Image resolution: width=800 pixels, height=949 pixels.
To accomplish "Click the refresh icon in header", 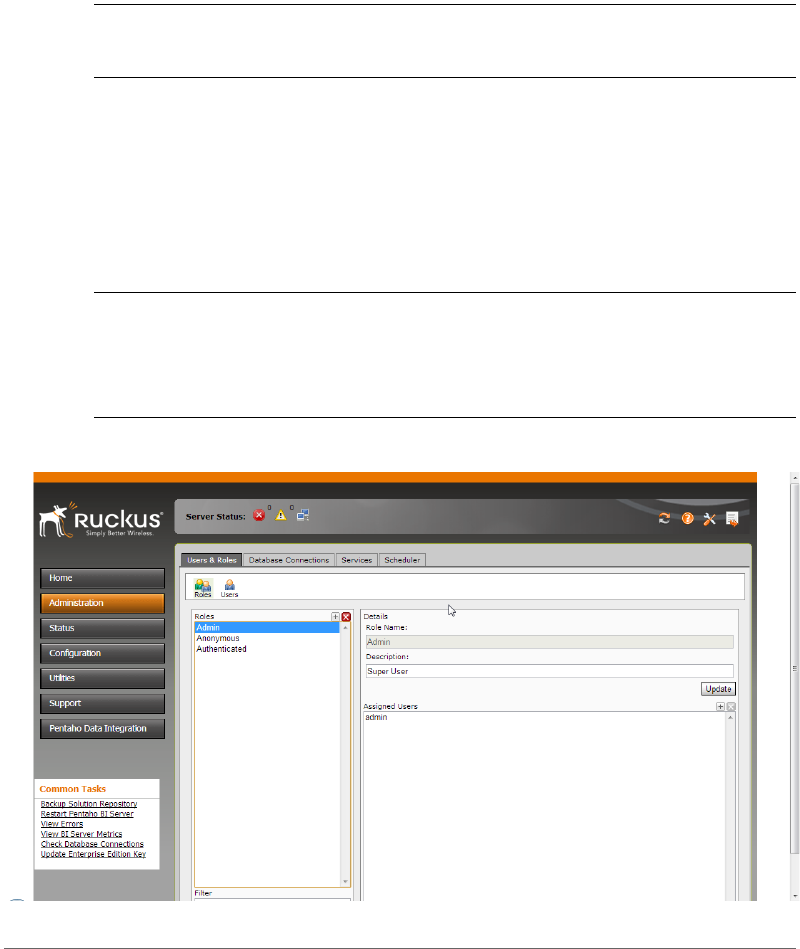I will pyautogui.click(x=664, y=518).
